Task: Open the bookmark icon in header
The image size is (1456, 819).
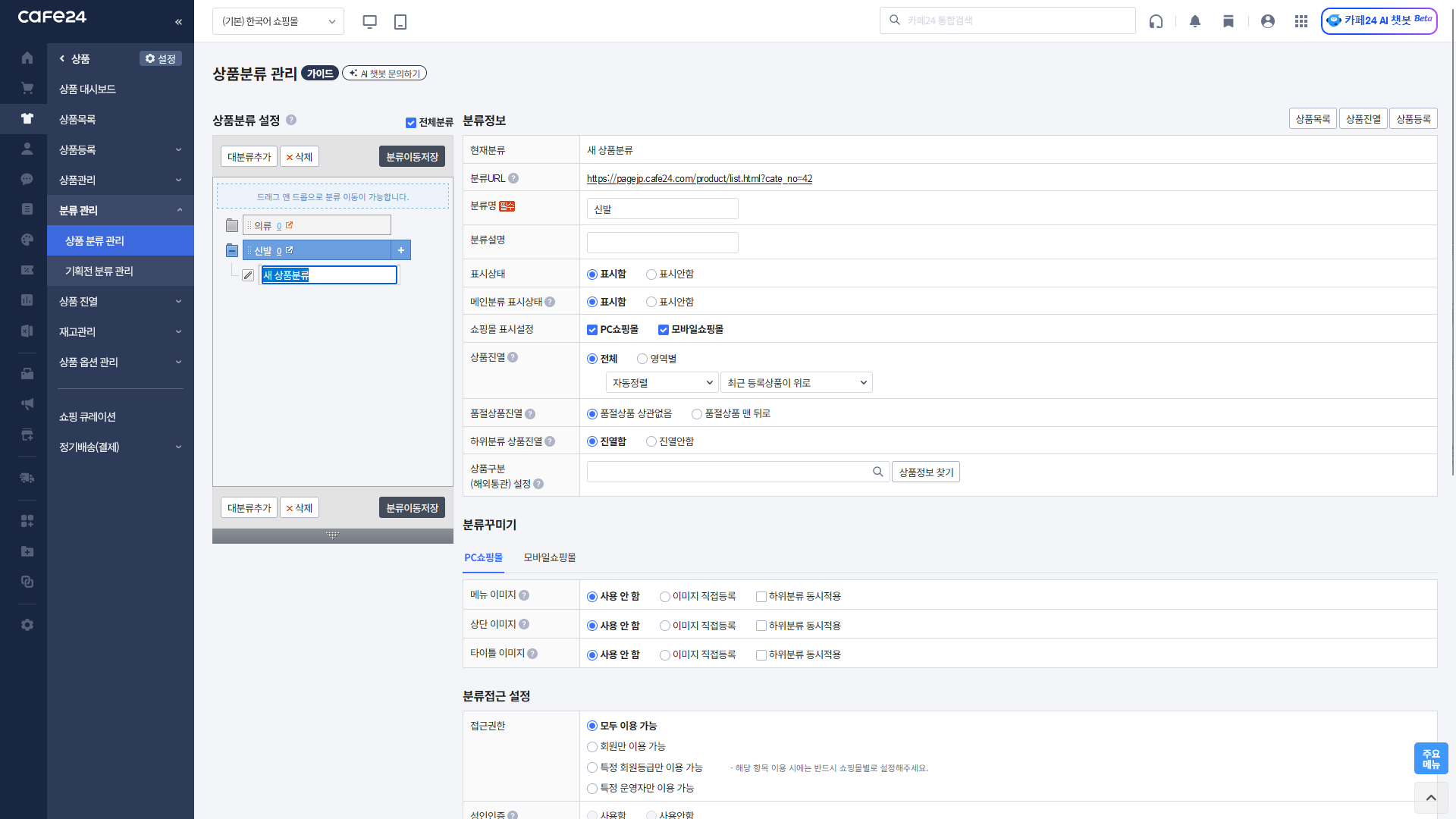Action: [1228, 21]
